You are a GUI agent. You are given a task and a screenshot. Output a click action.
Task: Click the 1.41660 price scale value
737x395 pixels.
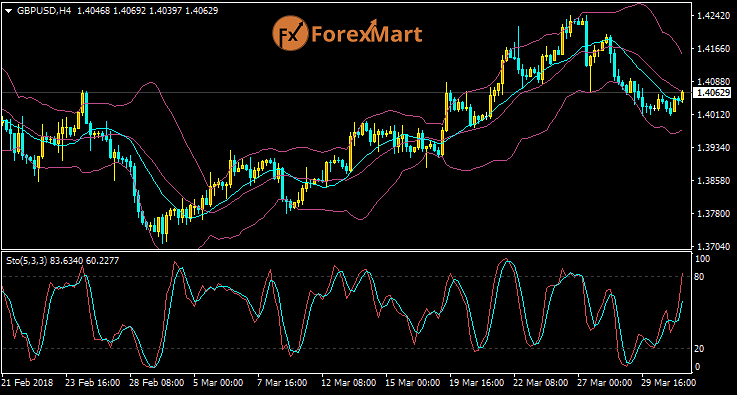coord(713,48)
